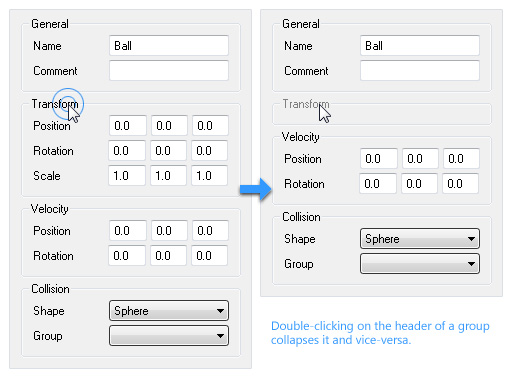Image resolution: width=512 pixels, height=378 pixels.
Task: Click the Velocity group header in right panel
Action: click(301, 137)
